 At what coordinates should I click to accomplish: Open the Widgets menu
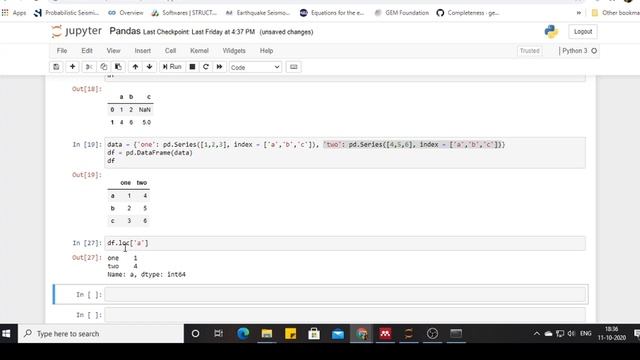point(234,51)
